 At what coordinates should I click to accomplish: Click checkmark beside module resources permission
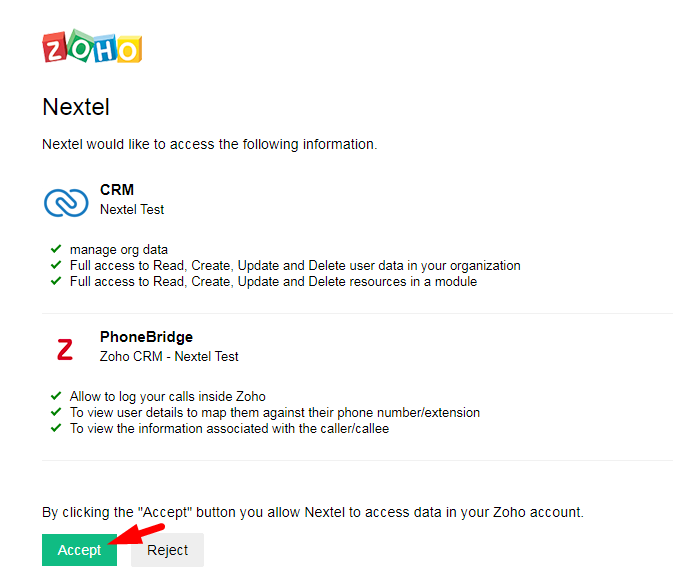(56, 281)
